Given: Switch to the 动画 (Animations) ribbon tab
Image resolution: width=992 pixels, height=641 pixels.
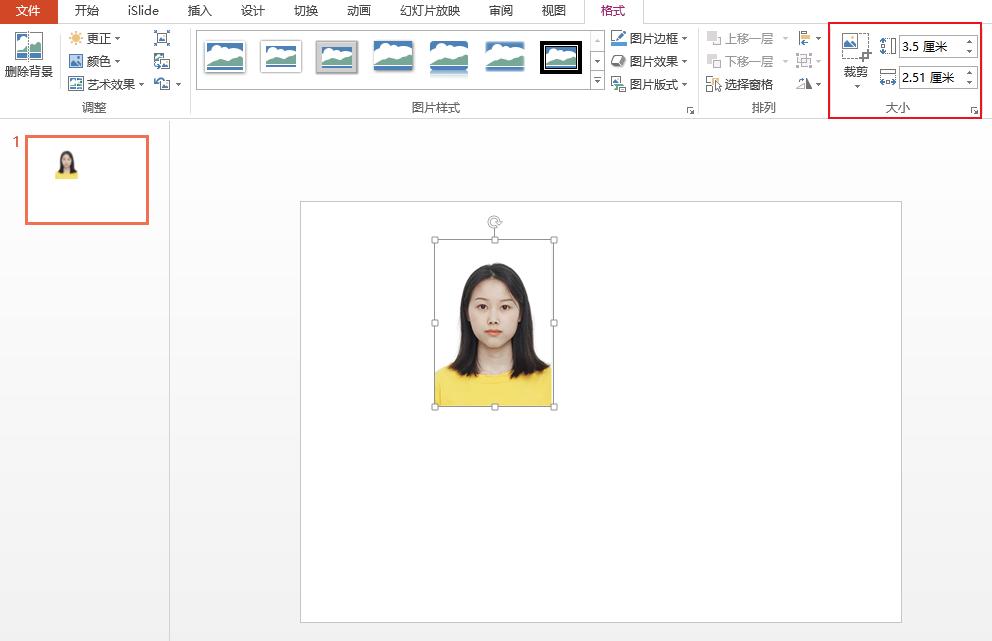Looking at the screenshot, I should point(358,11).
